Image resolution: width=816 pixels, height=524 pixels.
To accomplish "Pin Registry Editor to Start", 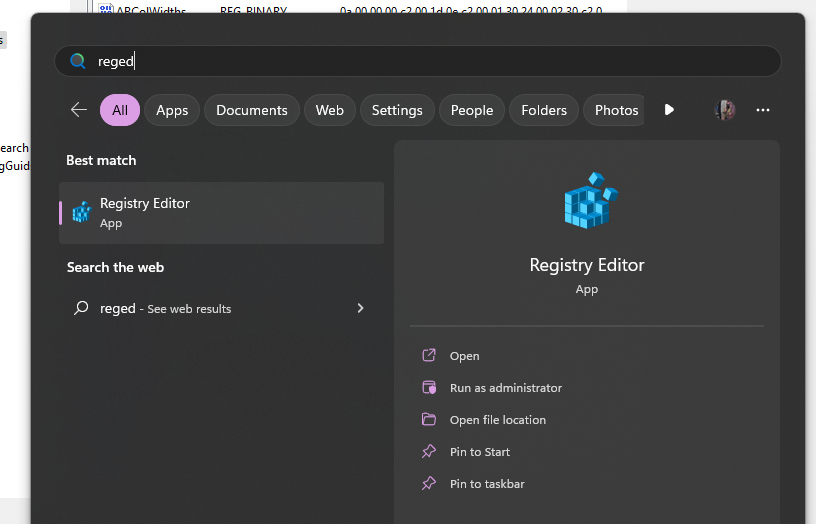I will [x=480, y=452].
